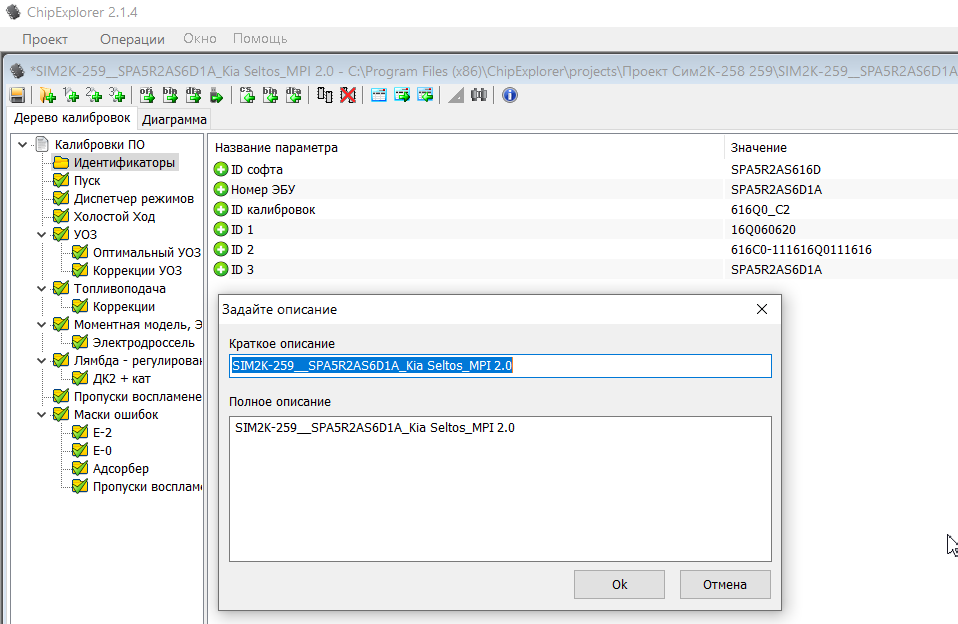This screenshot has width=958, height=624.
Task: Click the 'cs' checksum import toolbar icon
Action: tap(247, 95)
